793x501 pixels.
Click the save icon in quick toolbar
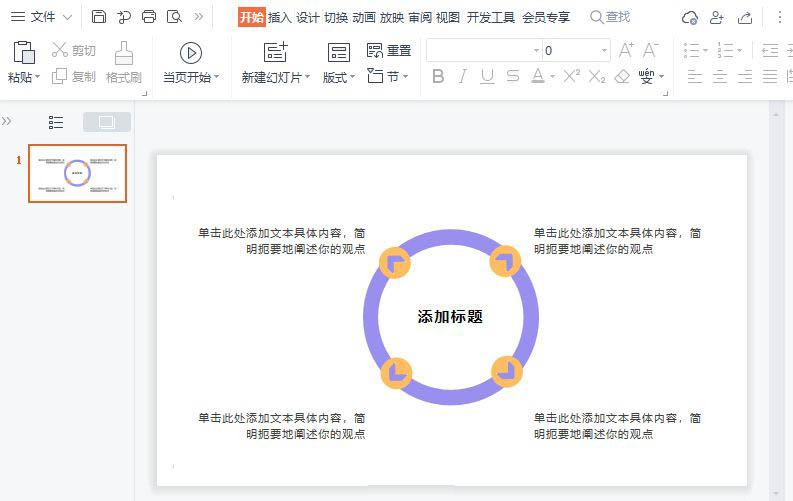pos(98,17)
